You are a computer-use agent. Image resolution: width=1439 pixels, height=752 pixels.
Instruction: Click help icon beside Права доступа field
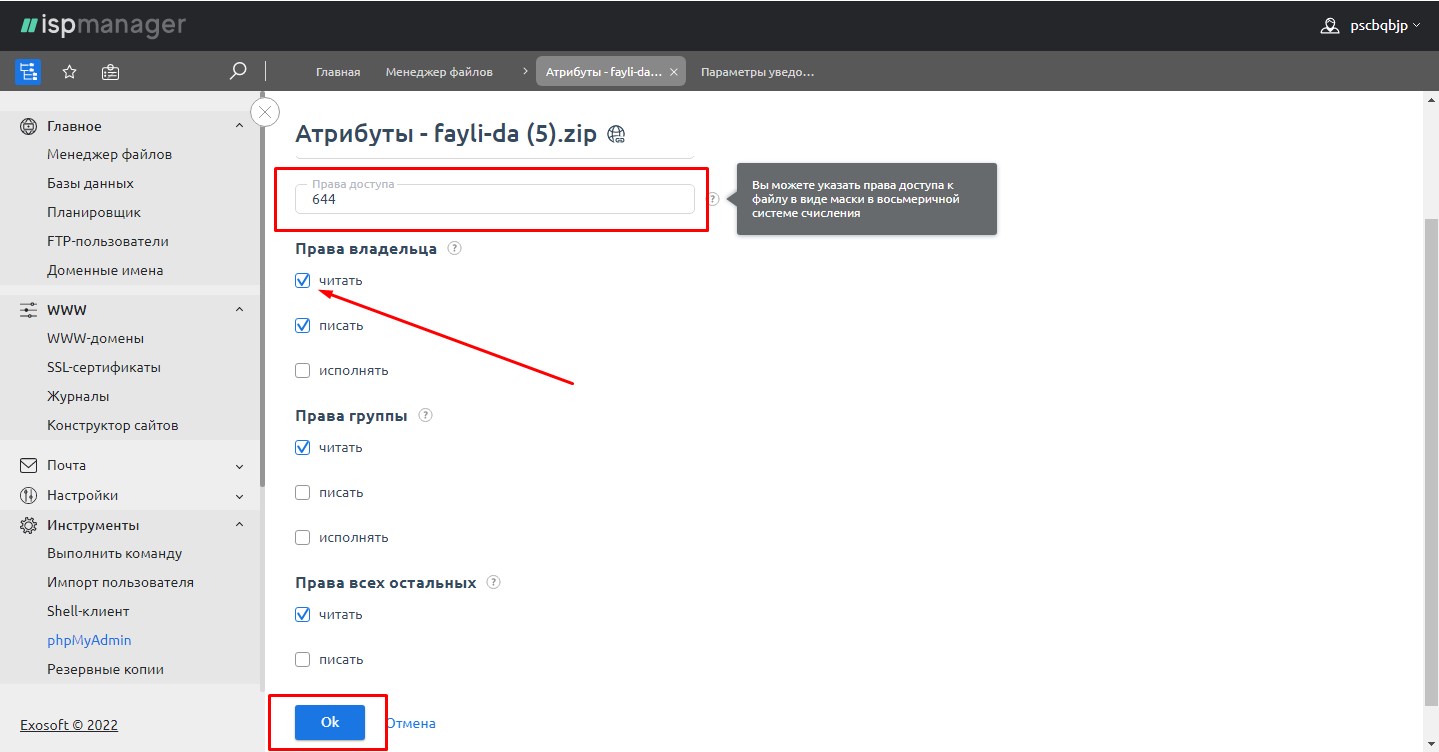click(713, 199)
